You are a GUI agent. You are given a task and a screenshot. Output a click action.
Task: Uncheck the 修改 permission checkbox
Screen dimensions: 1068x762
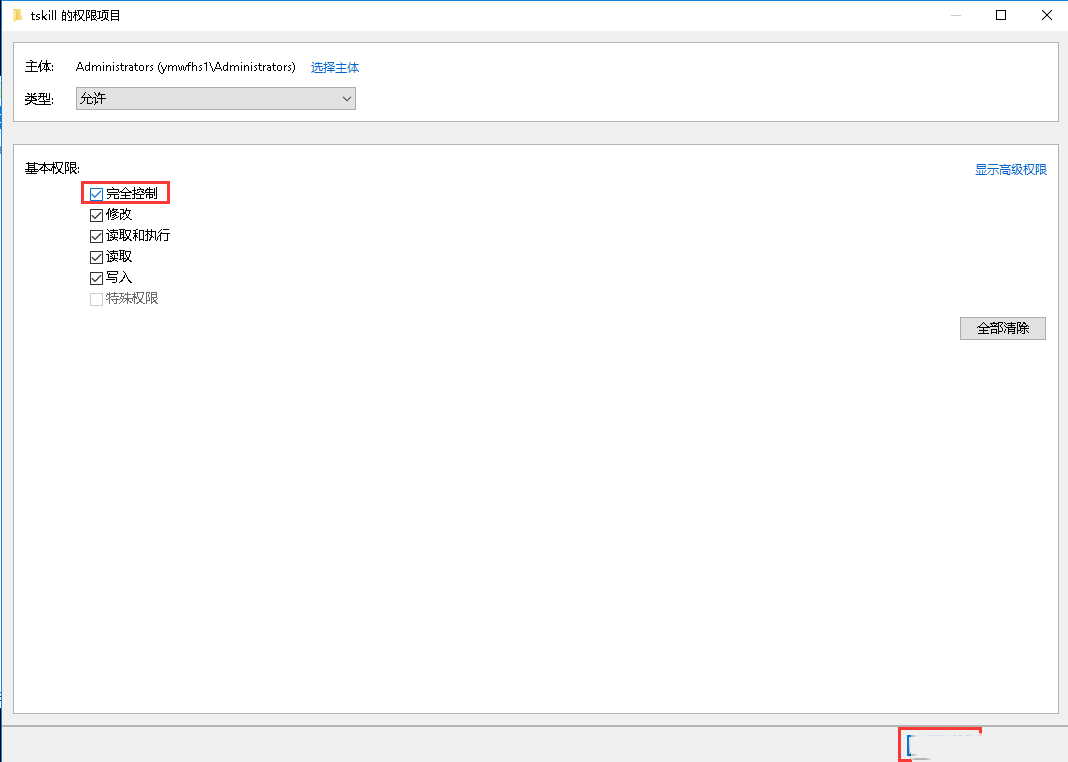pos(96,215)
